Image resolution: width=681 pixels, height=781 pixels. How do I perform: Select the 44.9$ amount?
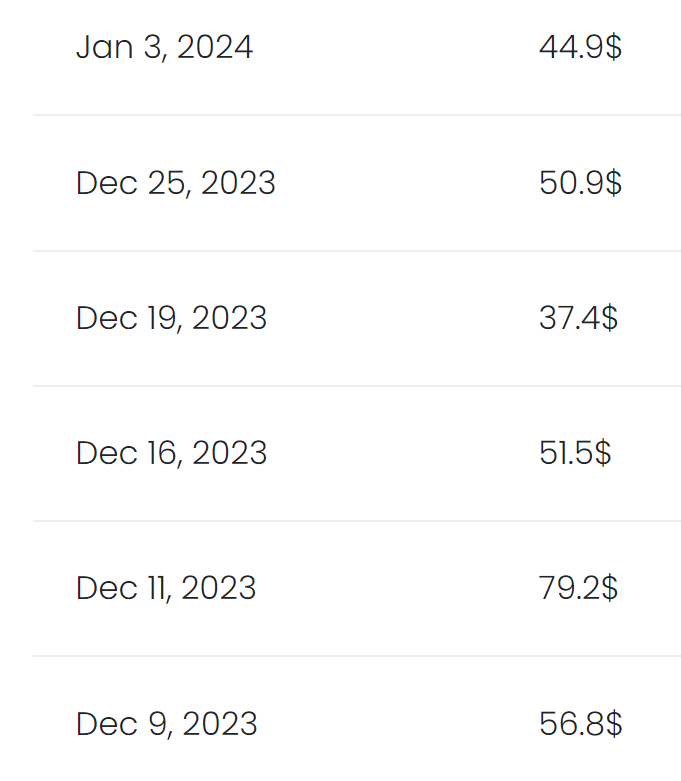click(580, 47)
